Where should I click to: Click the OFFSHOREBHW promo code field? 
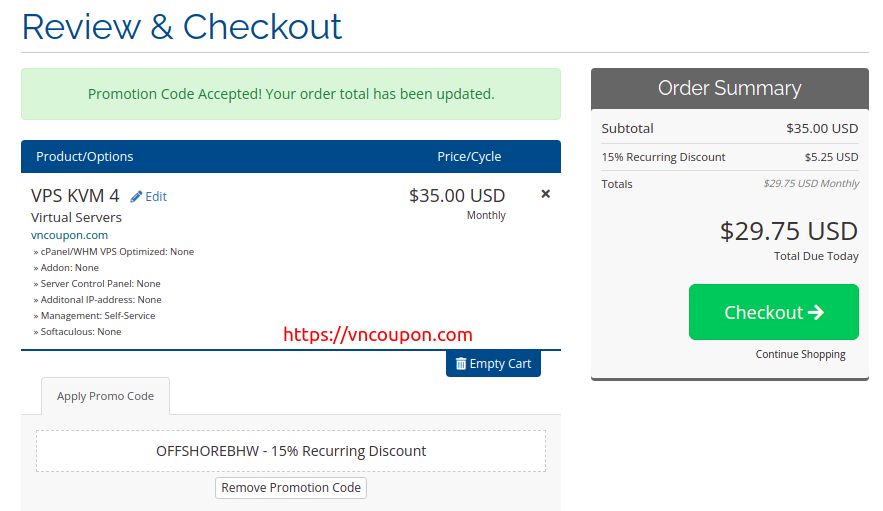(x=291, y=451)
